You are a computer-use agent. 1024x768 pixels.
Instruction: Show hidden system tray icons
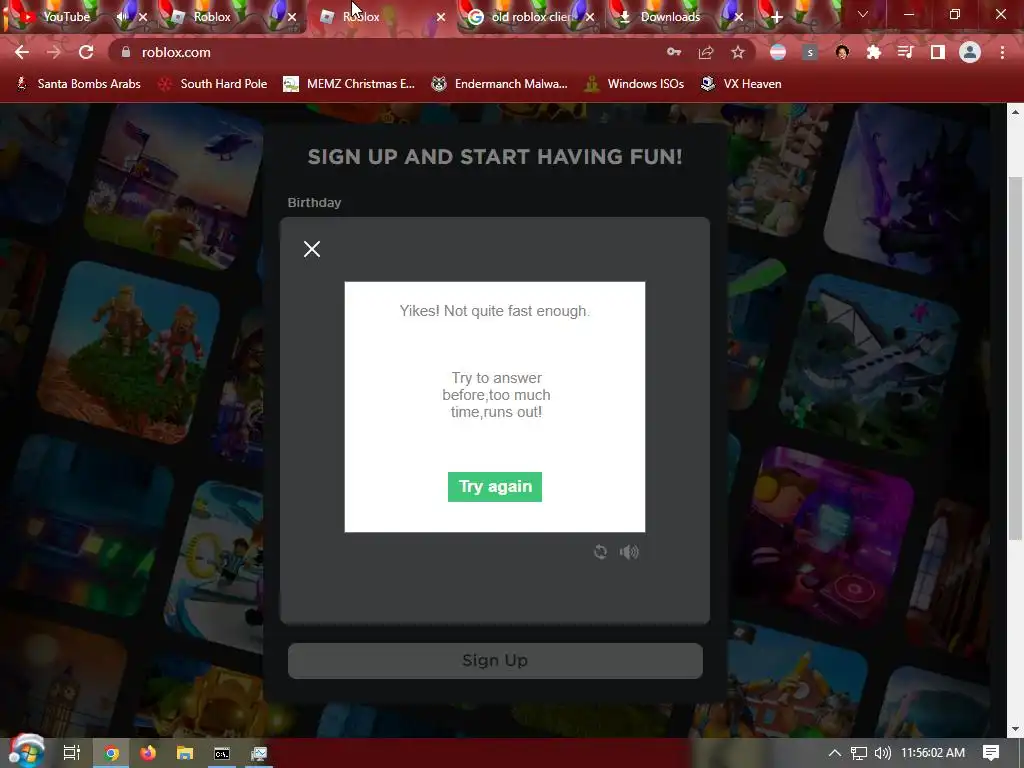(834, 753)
